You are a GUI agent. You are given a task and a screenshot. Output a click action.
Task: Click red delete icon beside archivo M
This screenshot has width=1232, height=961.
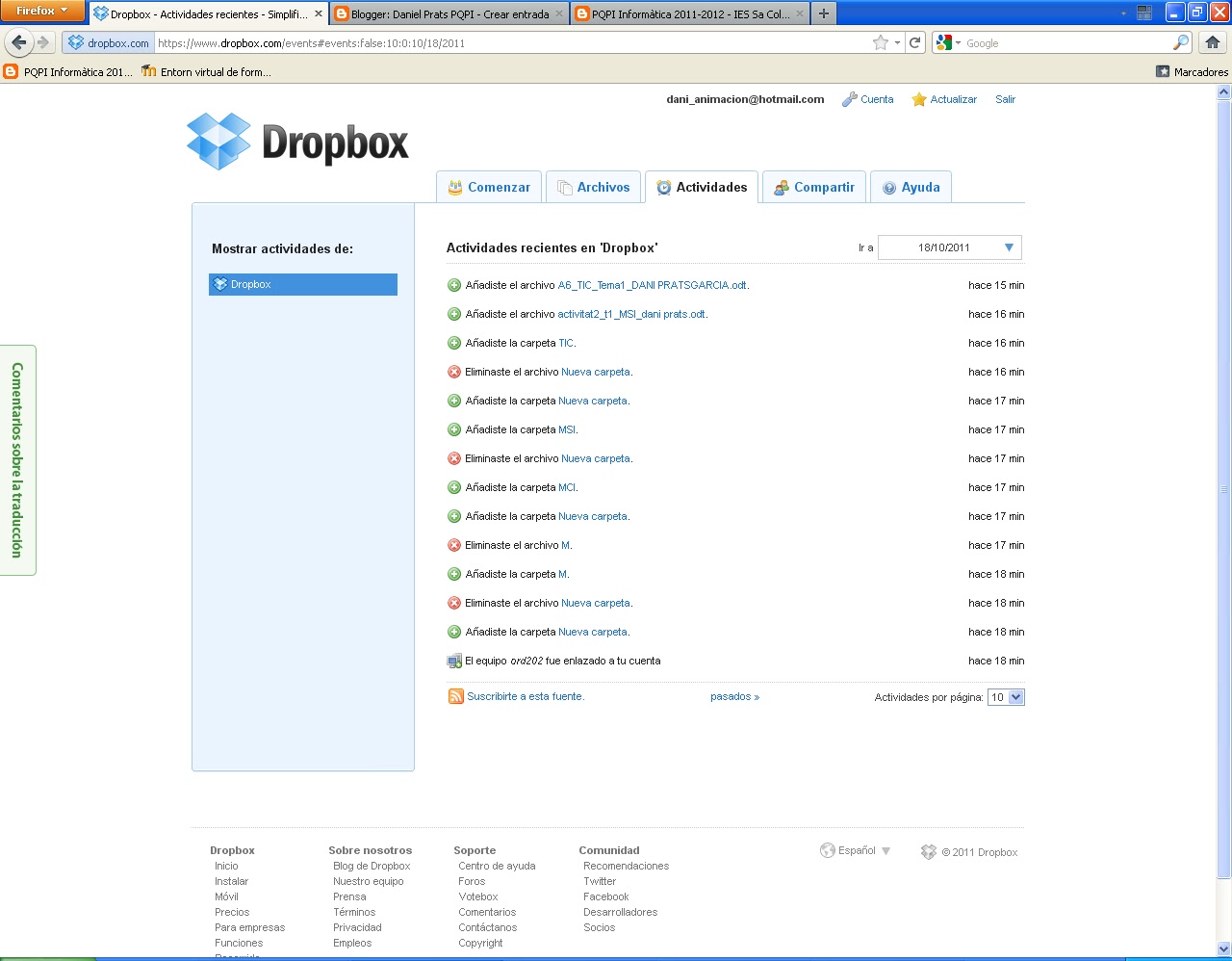click(x=454, y=545)
